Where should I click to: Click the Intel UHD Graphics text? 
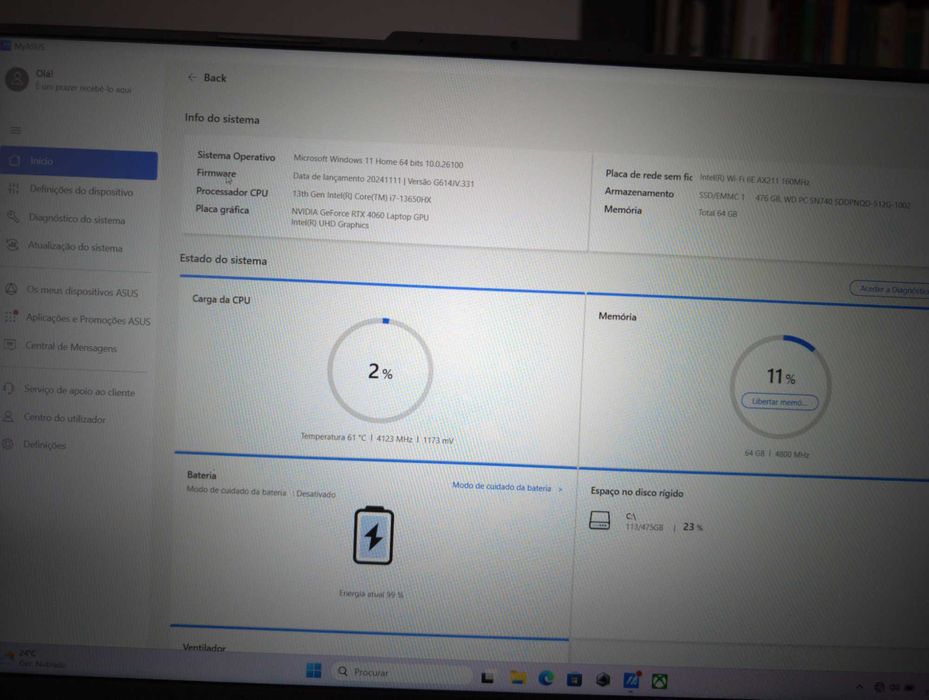pyautogui.click(x=329, y=225)
